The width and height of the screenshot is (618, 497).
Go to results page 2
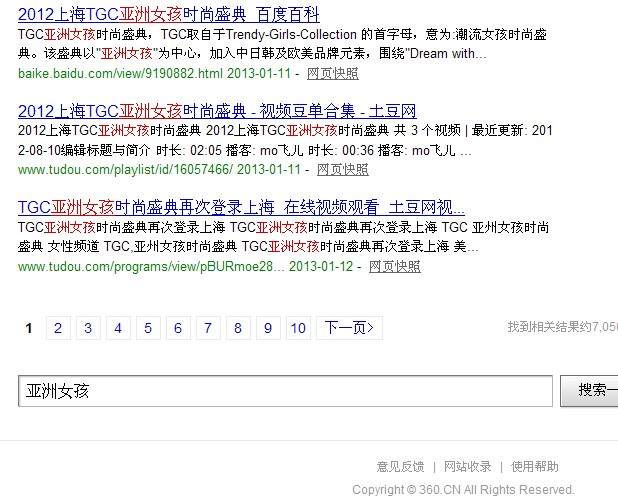(58, 328)
